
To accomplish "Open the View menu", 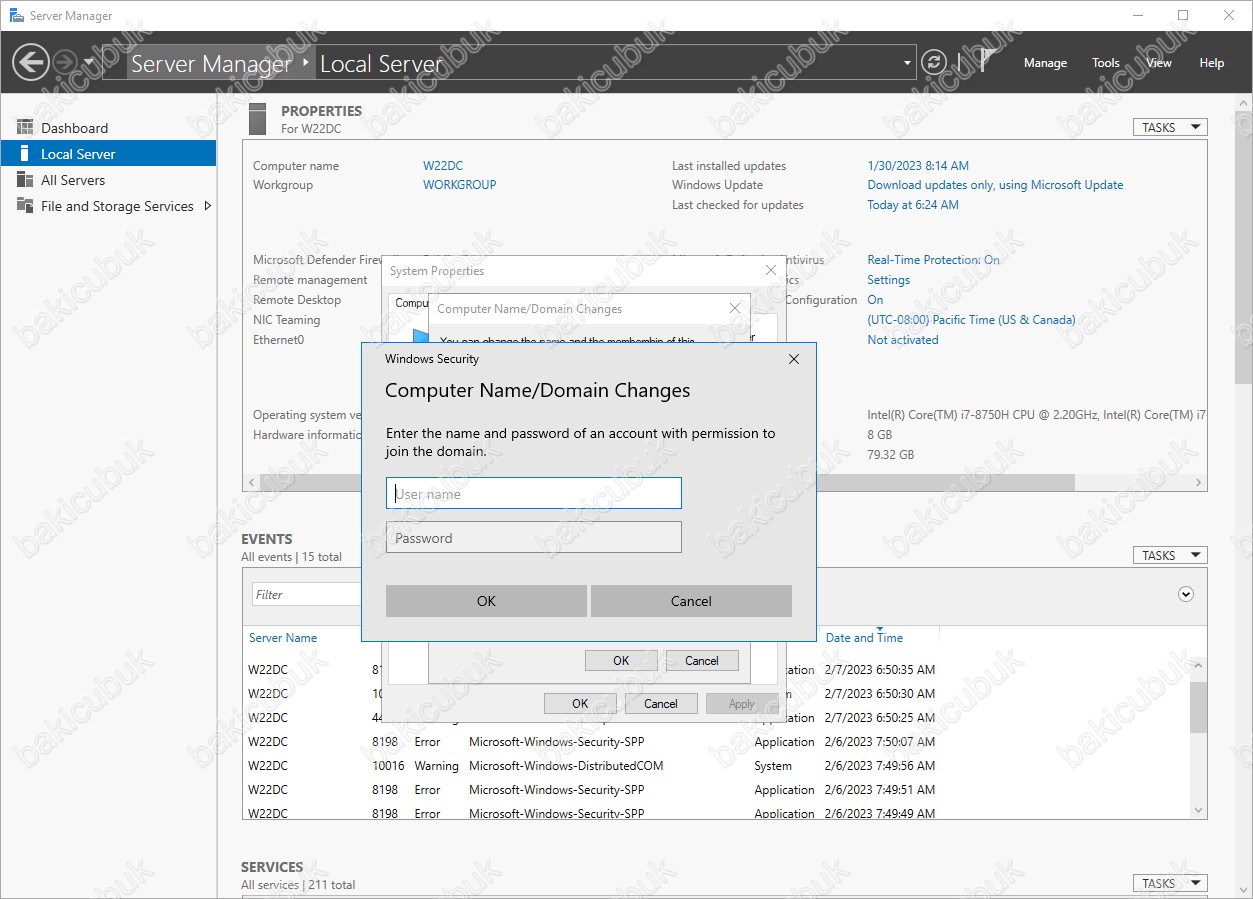I will pyautogui.click(x=1159, y=62).
